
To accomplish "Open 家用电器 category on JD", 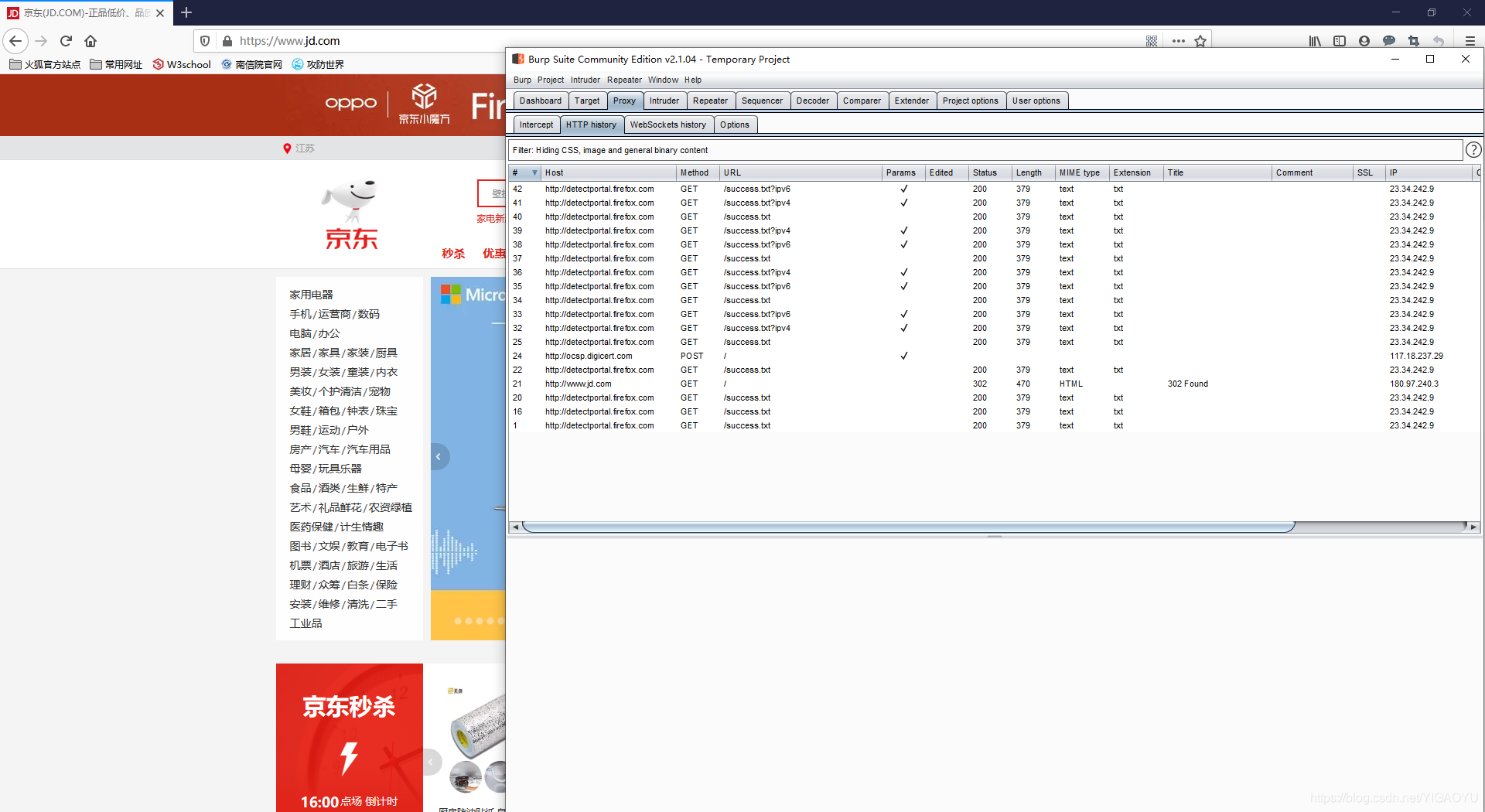I will (x=311, y=295).
